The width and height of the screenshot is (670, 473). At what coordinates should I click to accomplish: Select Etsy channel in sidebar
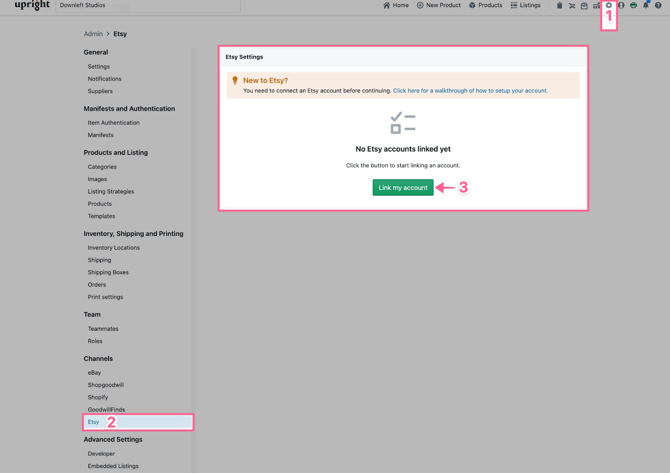(138, 422)
